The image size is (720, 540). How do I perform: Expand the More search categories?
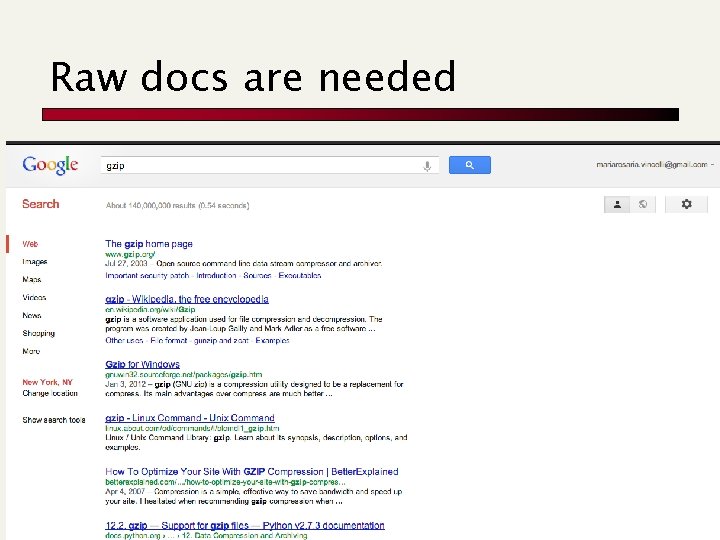coord(31,351)
